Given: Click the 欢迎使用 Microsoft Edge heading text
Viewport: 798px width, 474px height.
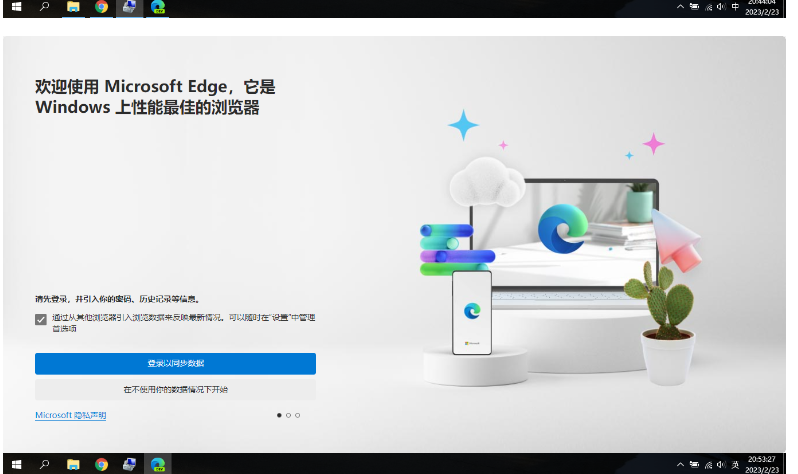Looking at the screenshot, I should [x=155, y=97].
